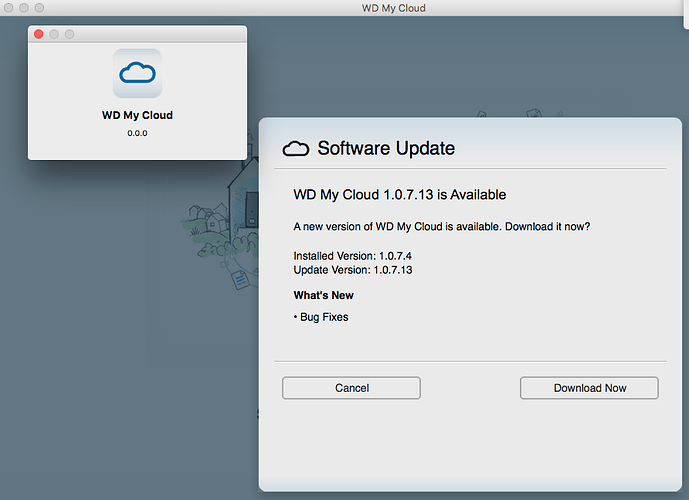
Task: Click 'WD My Cloud 1.0.7.13 is Available' text
Action: [x=399, y=194]
